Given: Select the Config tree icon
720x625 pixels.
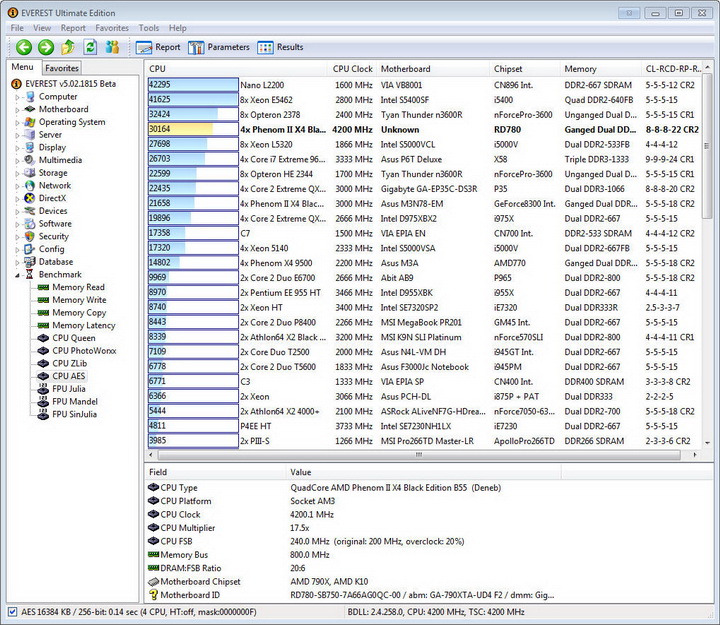Looking at the screenshot, I should tap(30, 249).
